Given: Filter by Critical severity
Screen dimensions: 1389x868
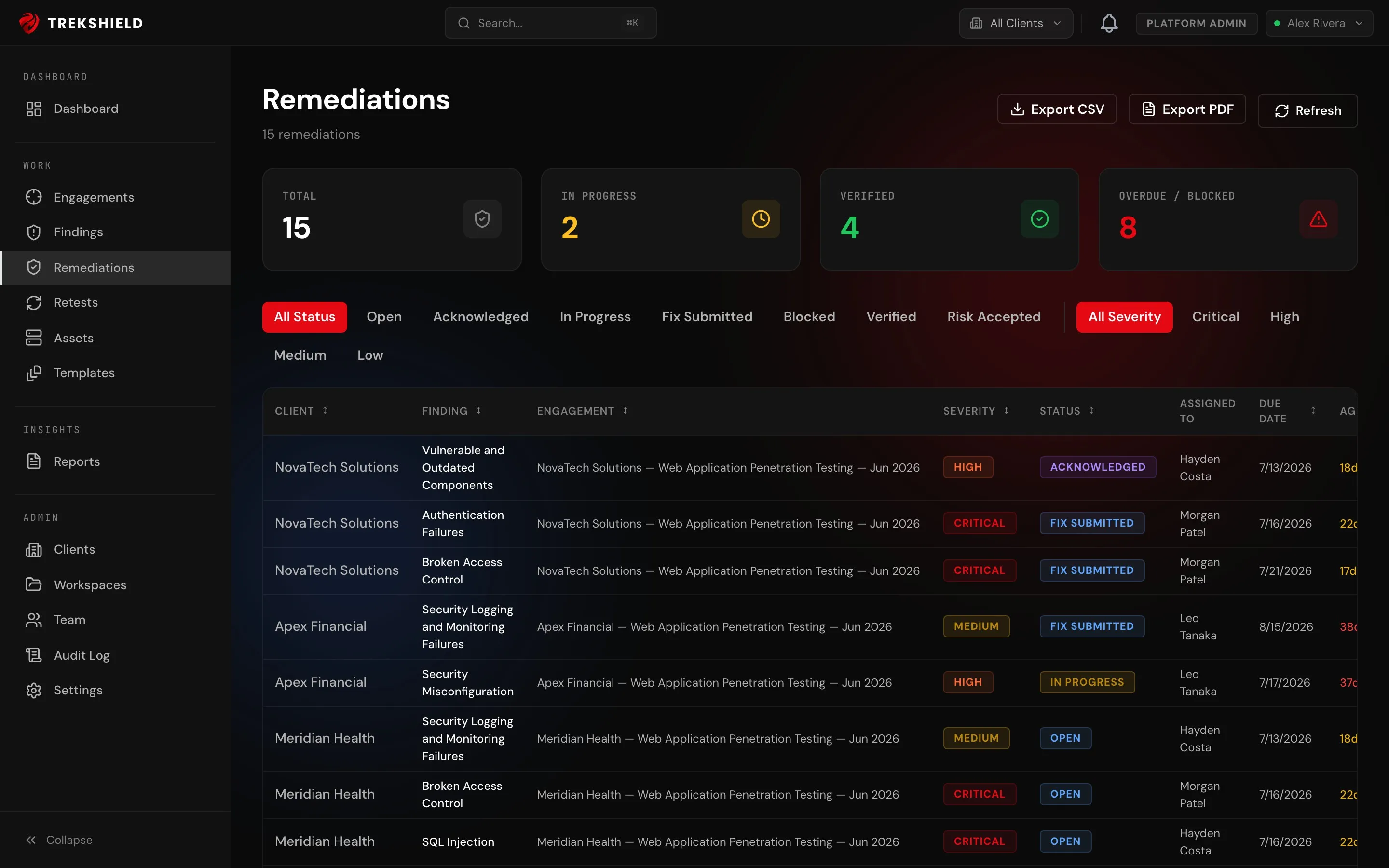Looking at the screenshot, I should tap(1216, 317).
